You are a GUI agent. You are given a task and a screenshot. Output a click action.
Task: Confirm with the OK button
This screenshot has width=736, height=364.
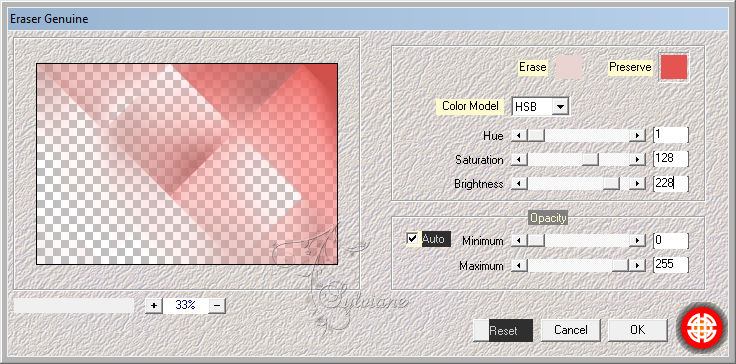638,330
